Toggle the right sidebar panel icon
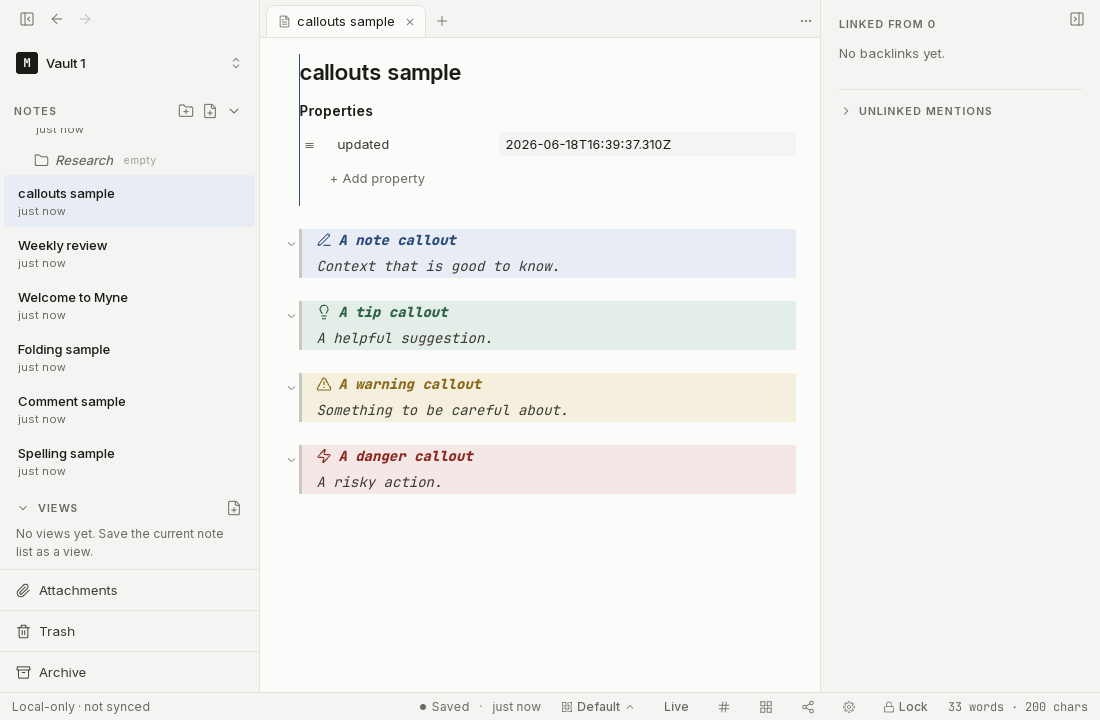1100x720 pixels. [1077, 19]
